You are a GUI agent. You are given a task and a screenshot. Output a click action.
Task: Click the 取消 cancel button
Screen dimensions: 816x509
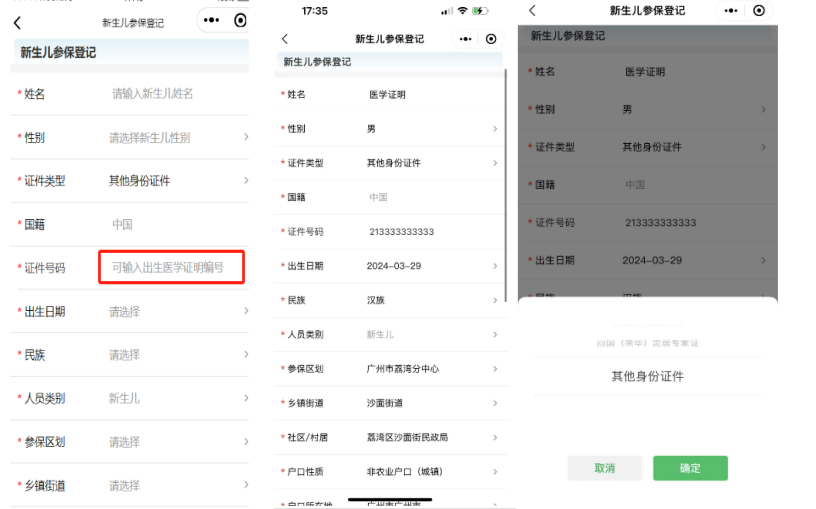(605, 468)
